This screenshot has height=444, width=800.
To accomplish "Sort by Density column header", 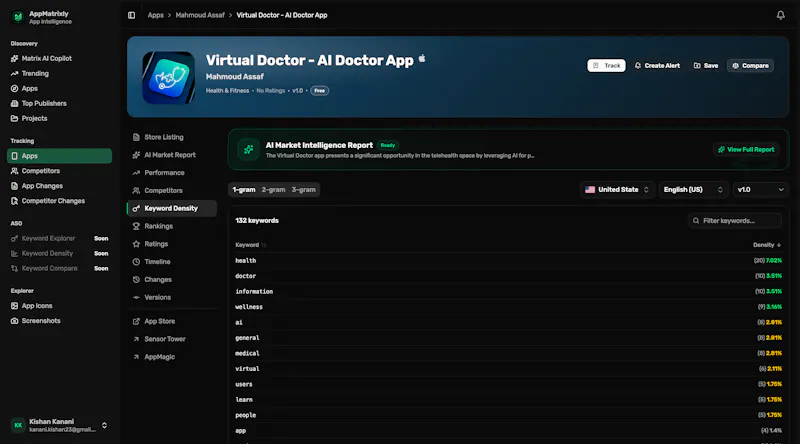I will (767, 245).
